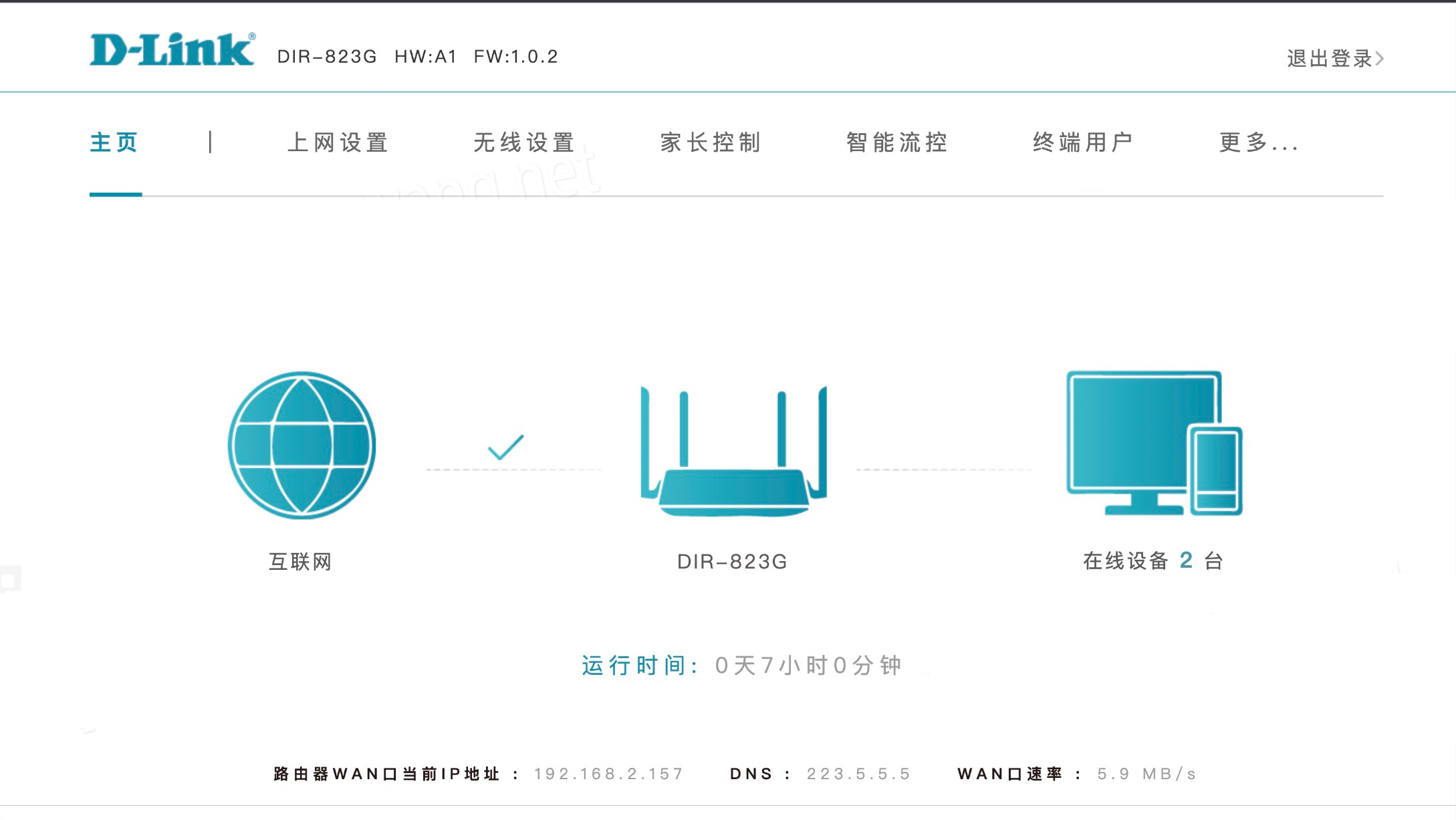Click the WAN口速率 label
1456x820 pixels.
[x=1019, y=774]
